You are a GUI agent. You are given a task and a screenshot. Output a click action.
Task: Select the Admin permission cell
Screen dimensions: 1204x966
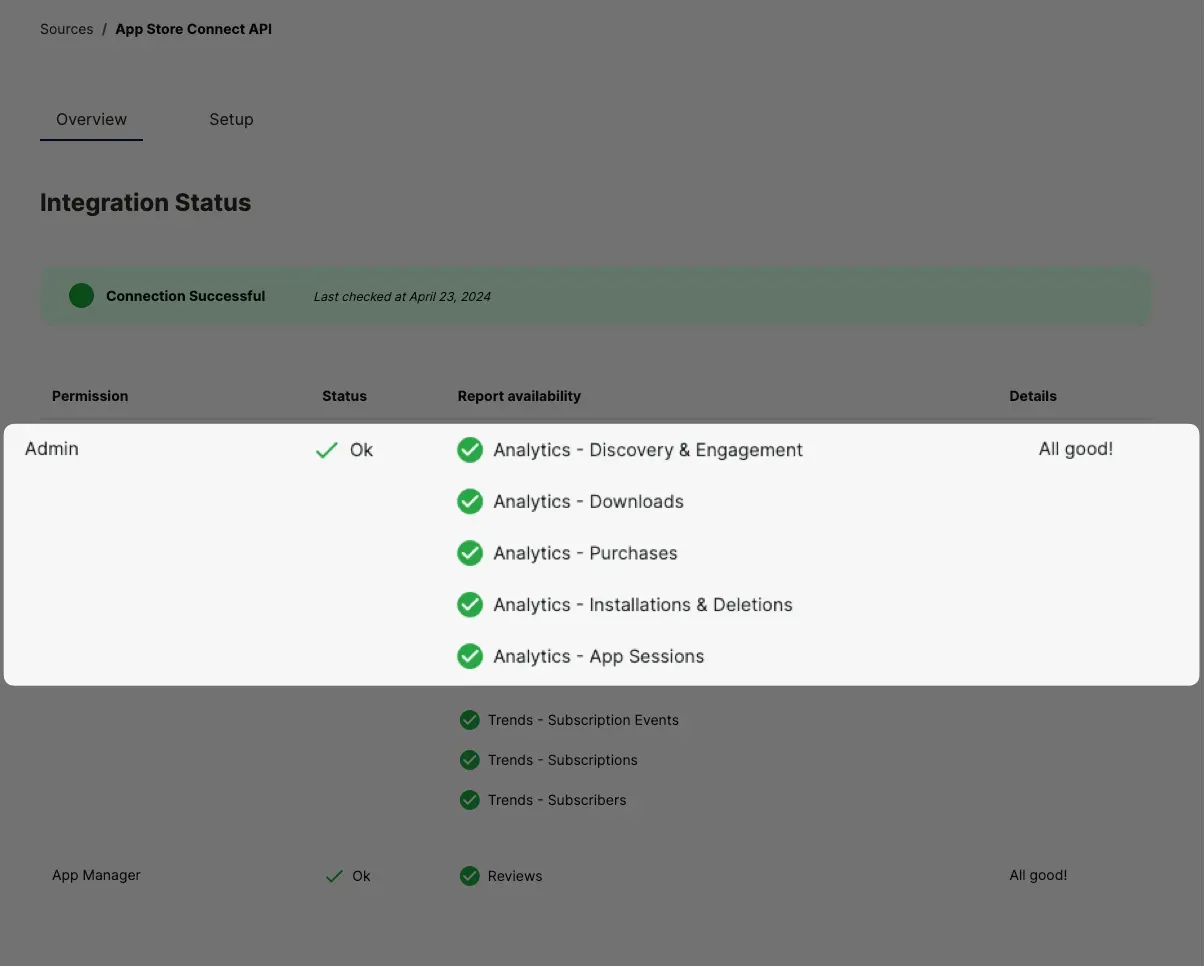pos(52,449)
